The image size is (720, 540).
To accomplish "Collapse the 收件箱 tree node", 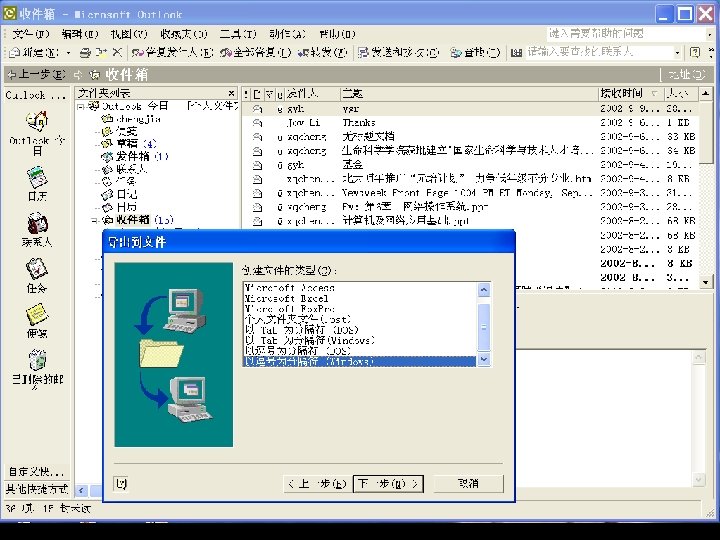I will 94,220.
